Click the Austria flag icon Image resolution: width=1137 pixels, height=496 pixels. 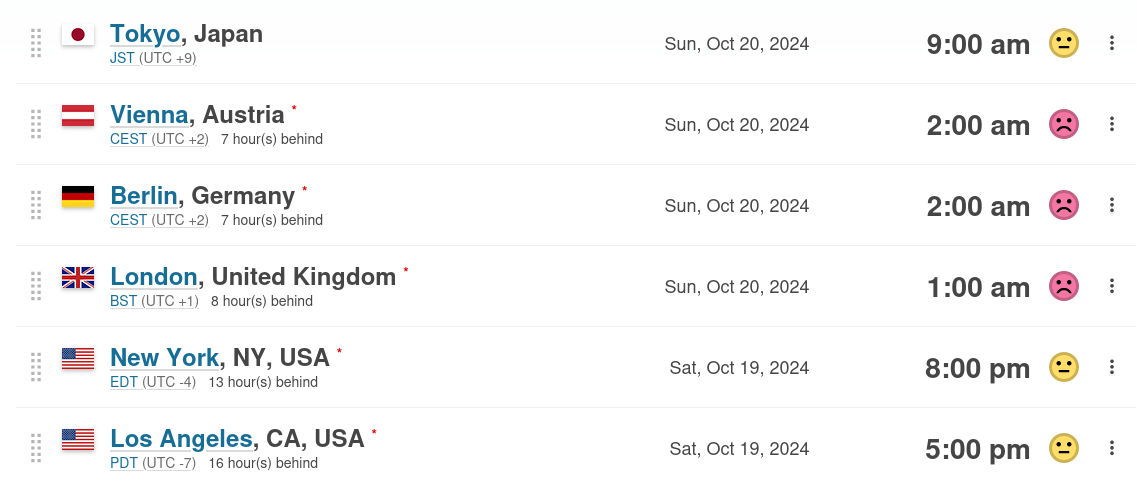tap(78, 115)
